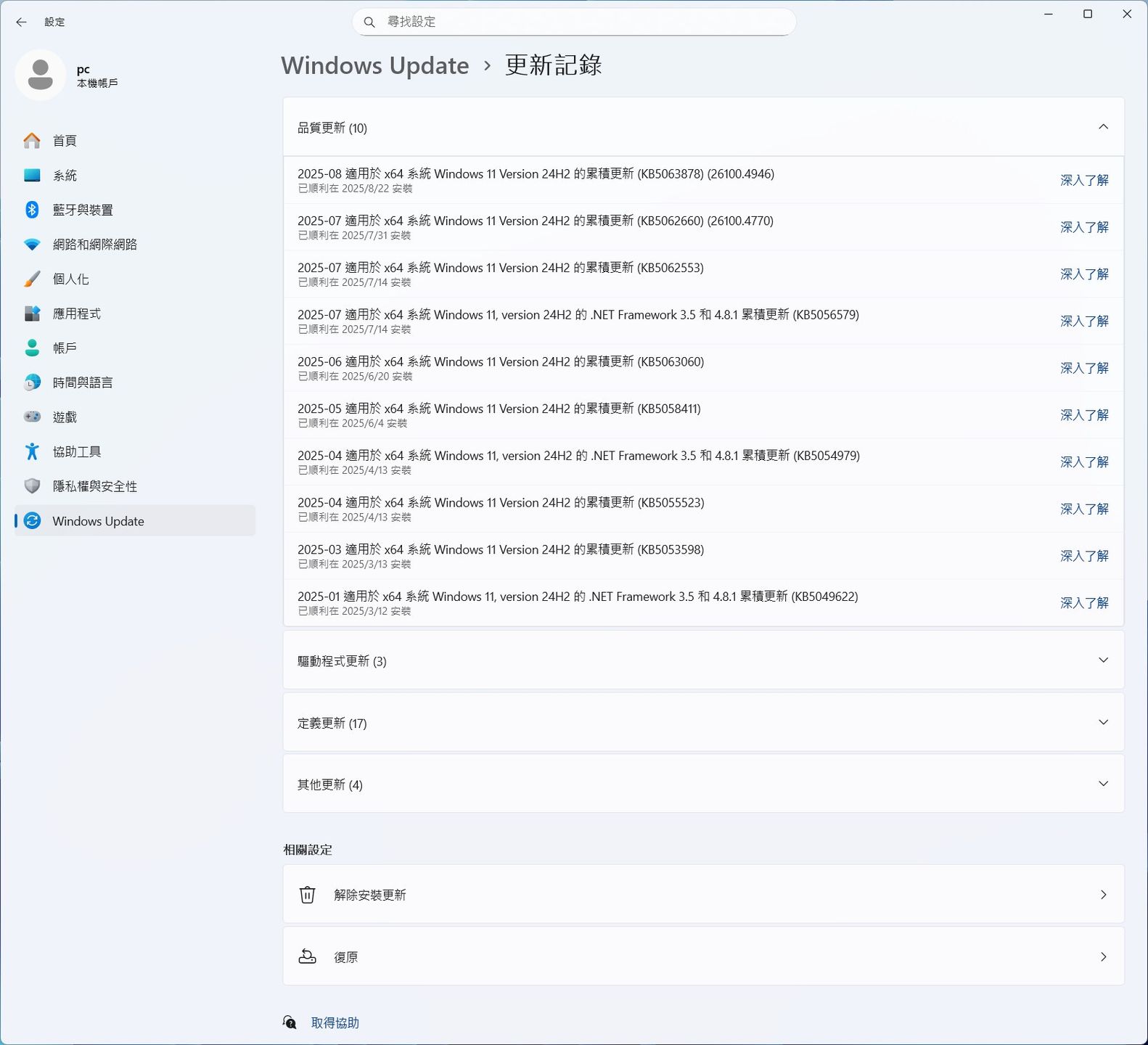Click the Wi-Fi icon for 網路和網際網路
The image size is (1148, 1045).
point(32,245)
